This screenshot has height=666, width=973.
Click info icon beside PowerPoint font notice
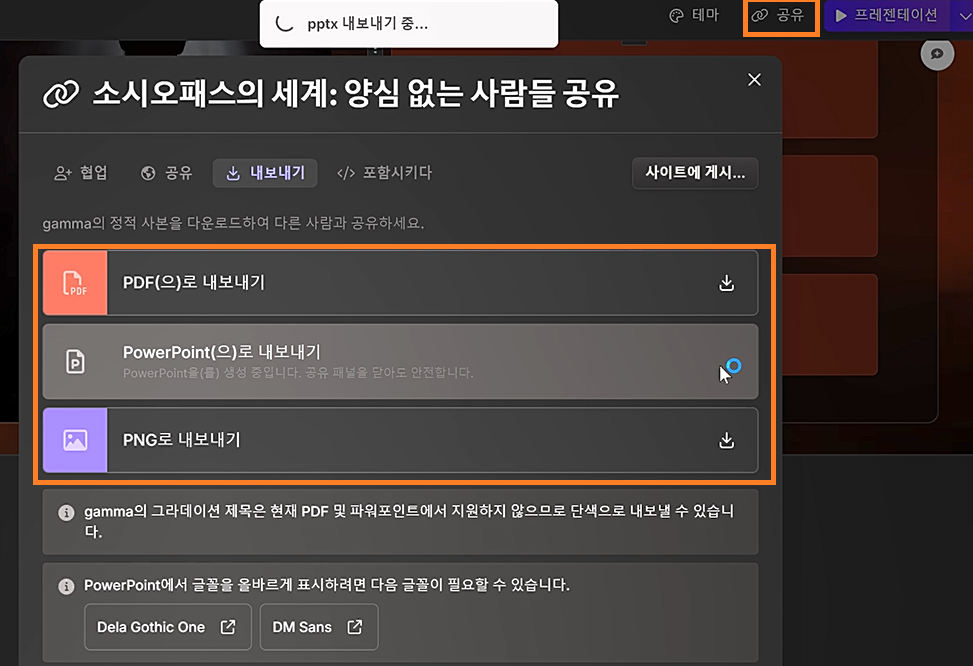pyautogui.click(x=66, y=586)
